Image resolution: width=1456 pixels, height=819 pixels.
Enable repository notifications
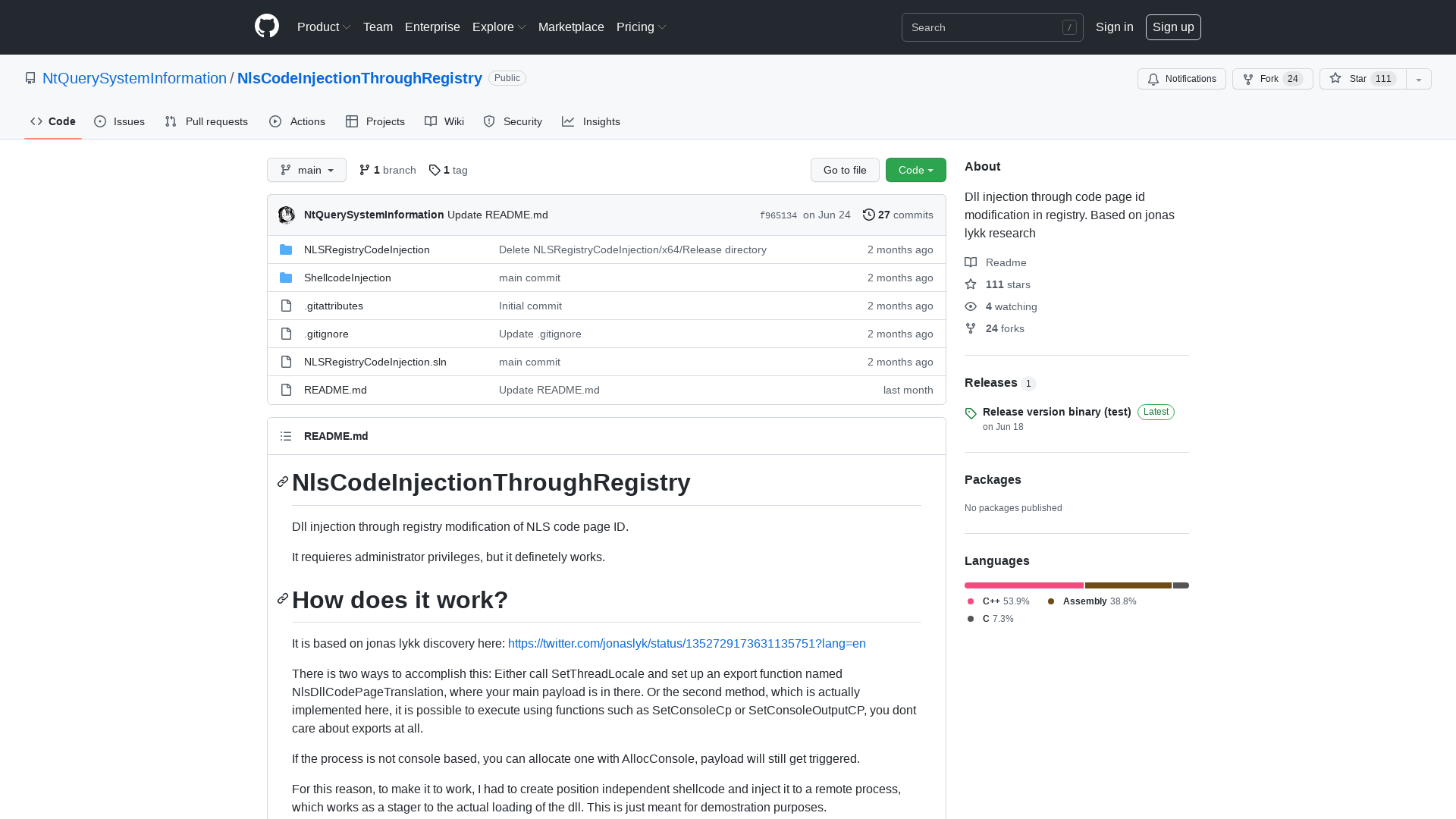pyautogui.click(x=1181, y=79)
